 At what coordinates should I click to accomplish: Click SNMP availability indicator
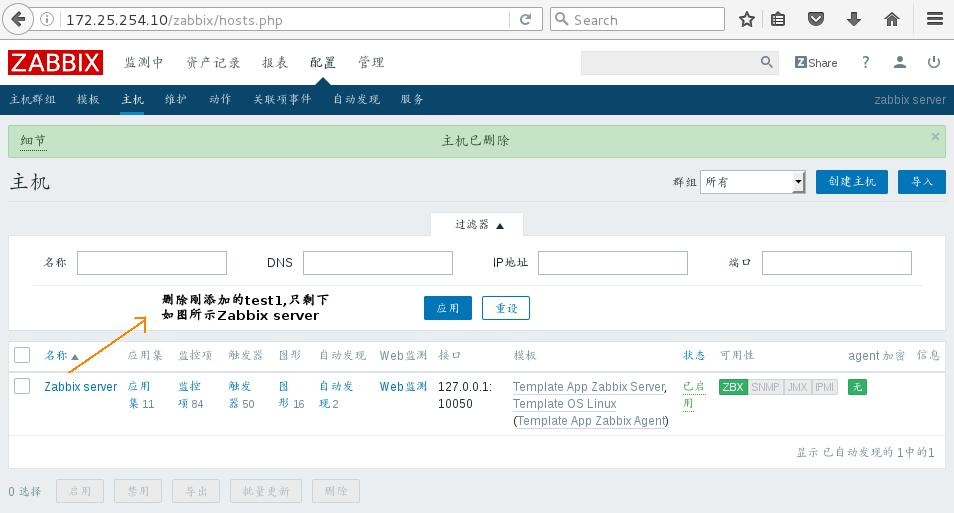click(x=765, y=387)
